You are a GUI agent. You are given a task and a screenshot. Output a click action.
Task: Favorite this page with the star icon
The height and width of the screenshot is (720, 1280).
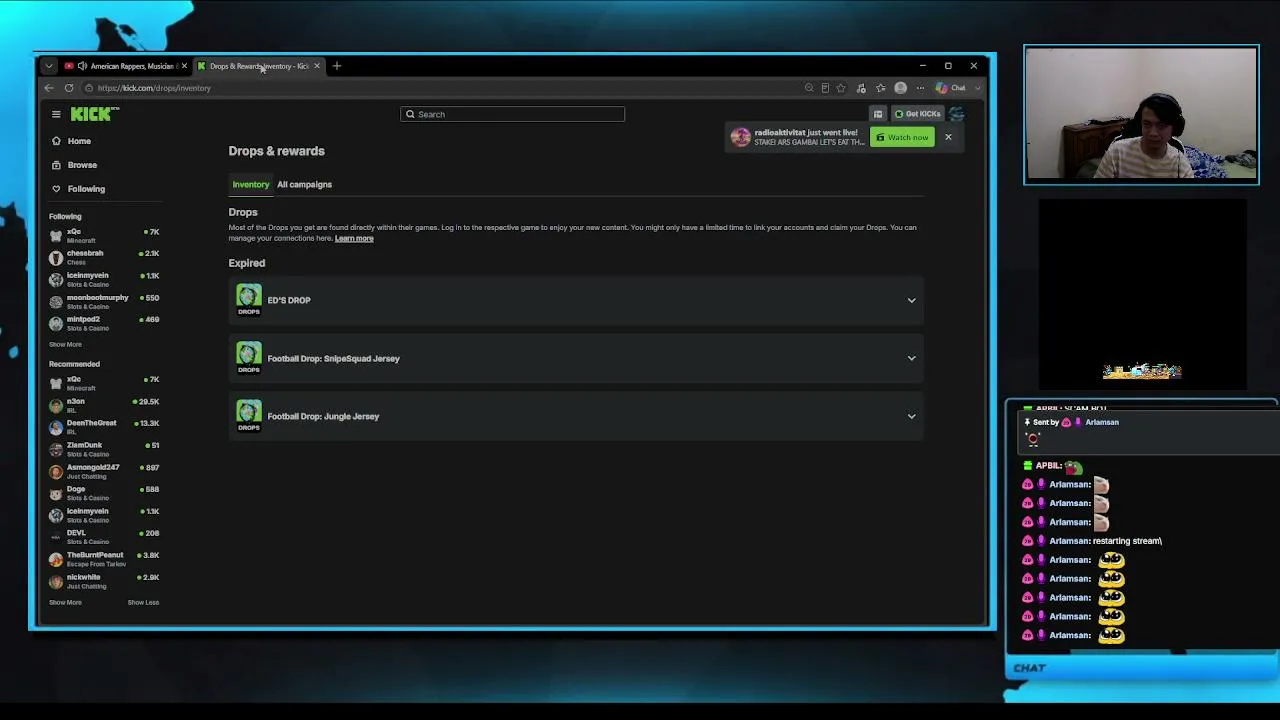[x=841, y=88]
